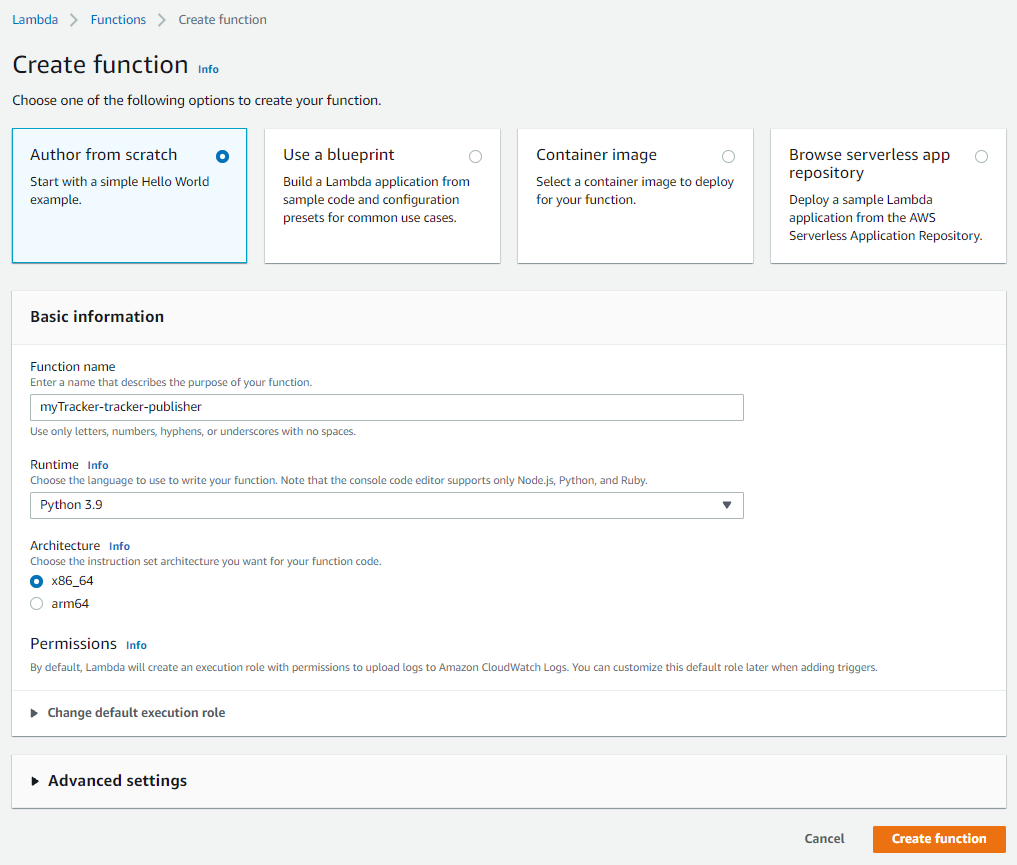Pick "Browse serverless app repository"
The image size is (1017, 865).
click(981, 156)
